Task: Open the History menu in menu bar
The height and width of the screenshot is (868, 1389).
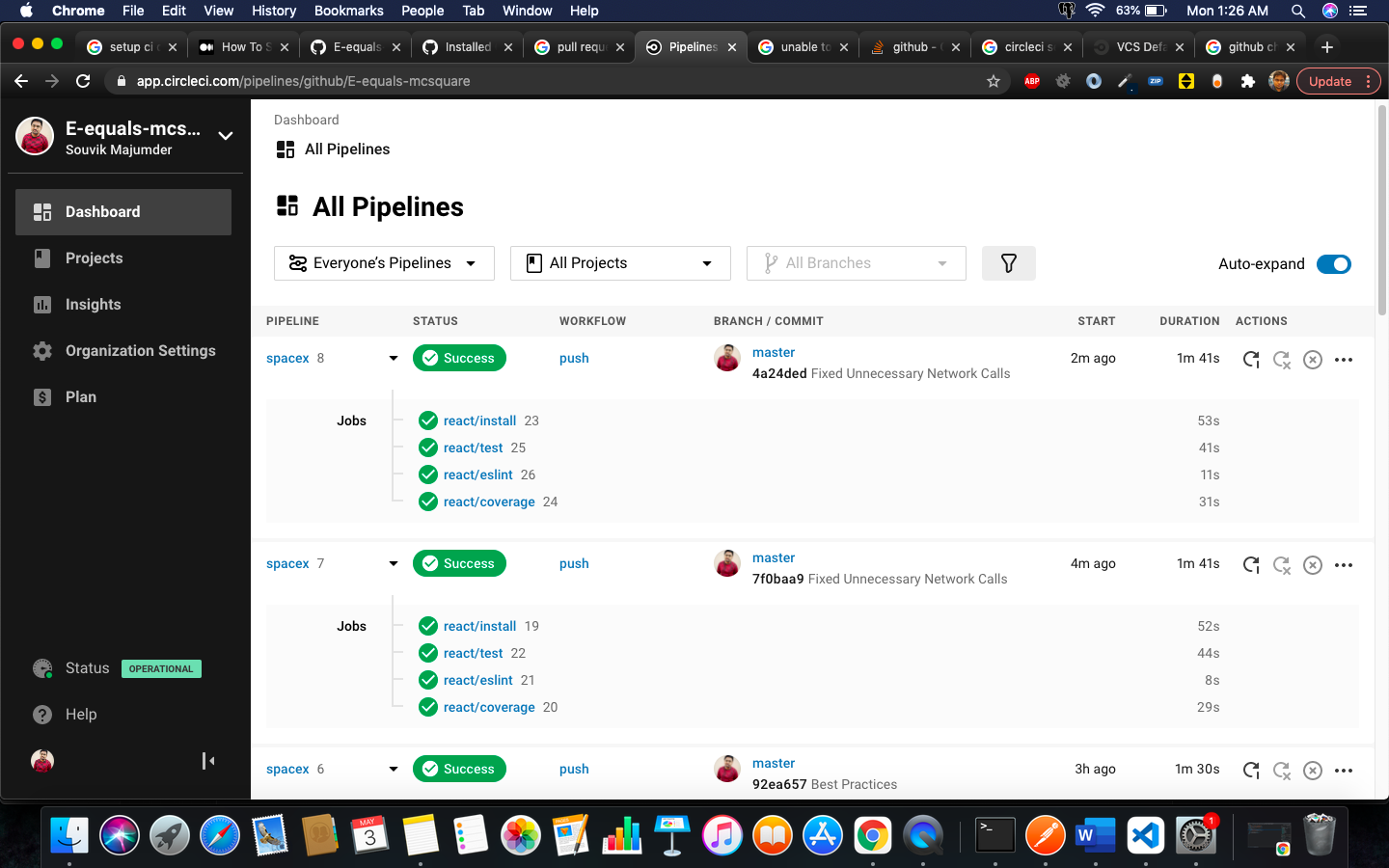Action: 274,11
